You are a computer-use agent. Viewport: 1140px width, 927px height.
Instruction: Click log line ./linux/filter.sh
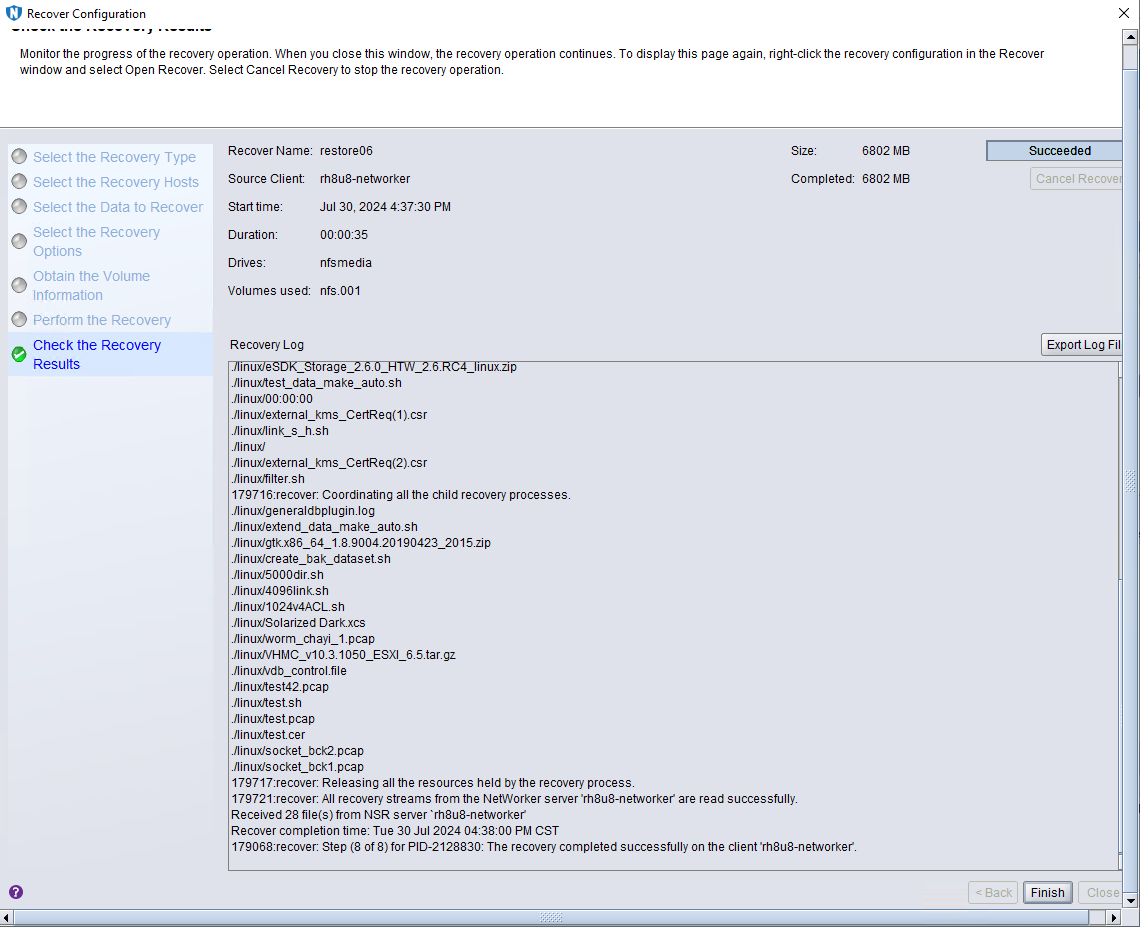[268, 478]
